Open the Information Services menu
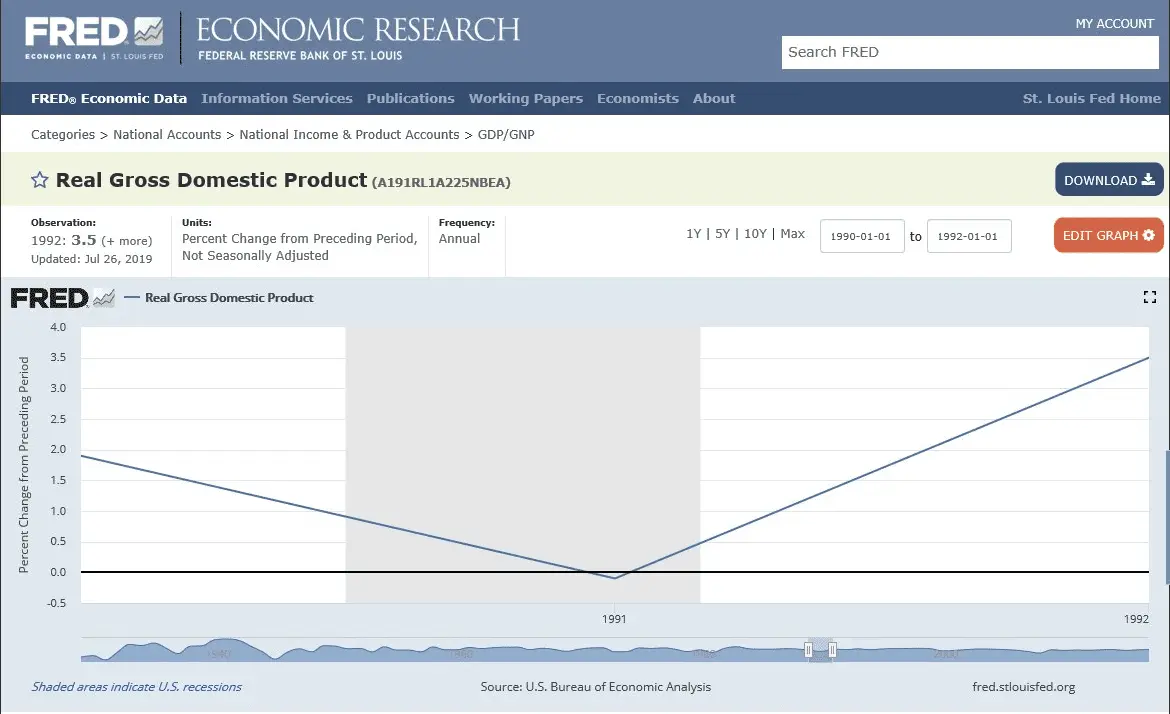 coord(276,98)
